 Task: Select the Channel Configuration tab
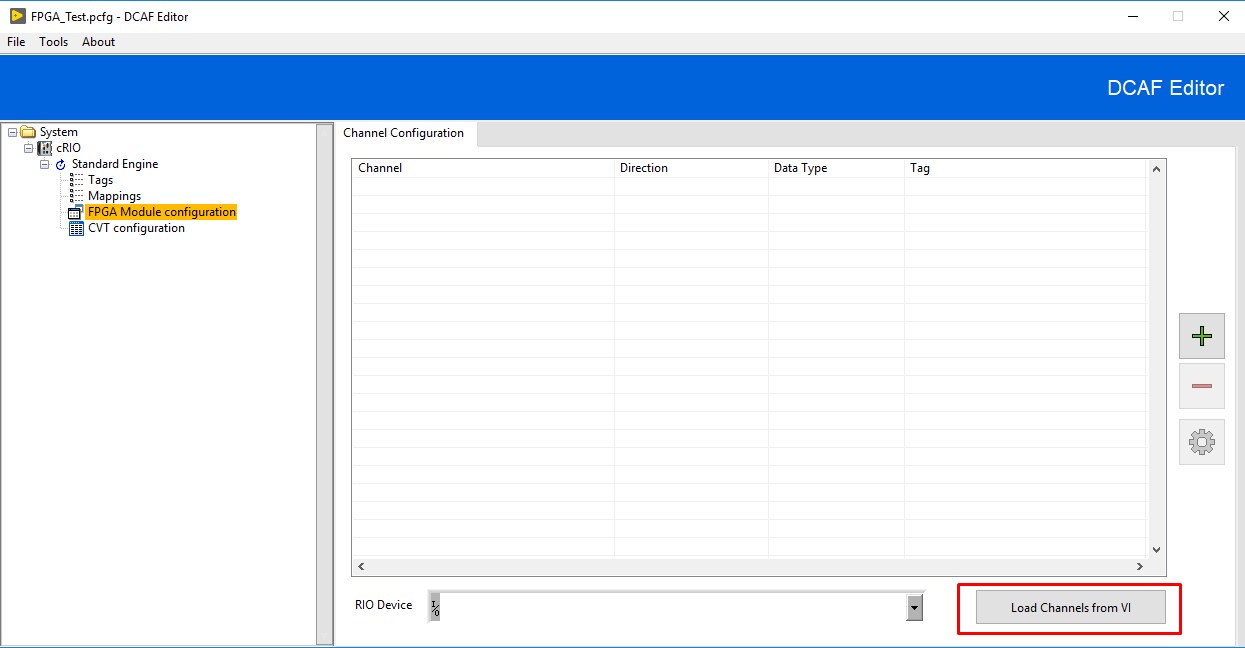[x=404, y=133]
